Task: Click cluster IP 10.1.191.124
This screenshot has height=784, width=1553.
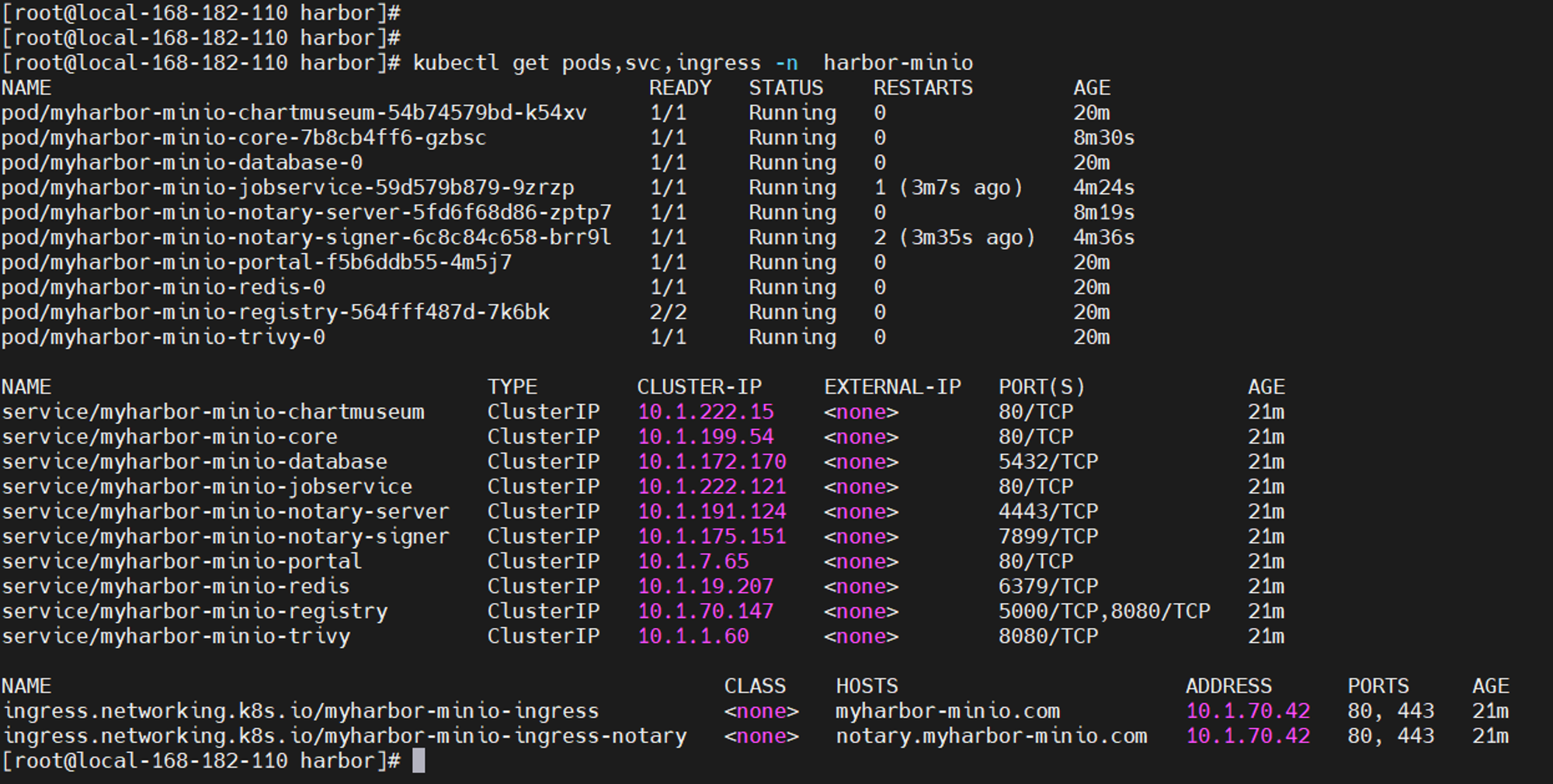Action: click(712, 511)
